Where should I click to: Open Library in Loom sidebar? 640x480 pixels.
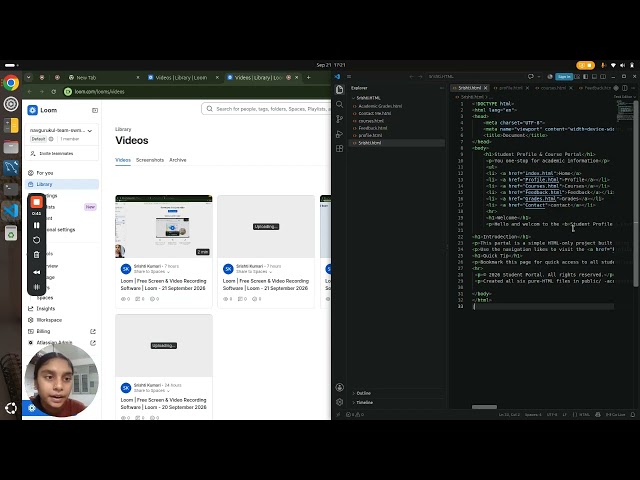[62, 184]
